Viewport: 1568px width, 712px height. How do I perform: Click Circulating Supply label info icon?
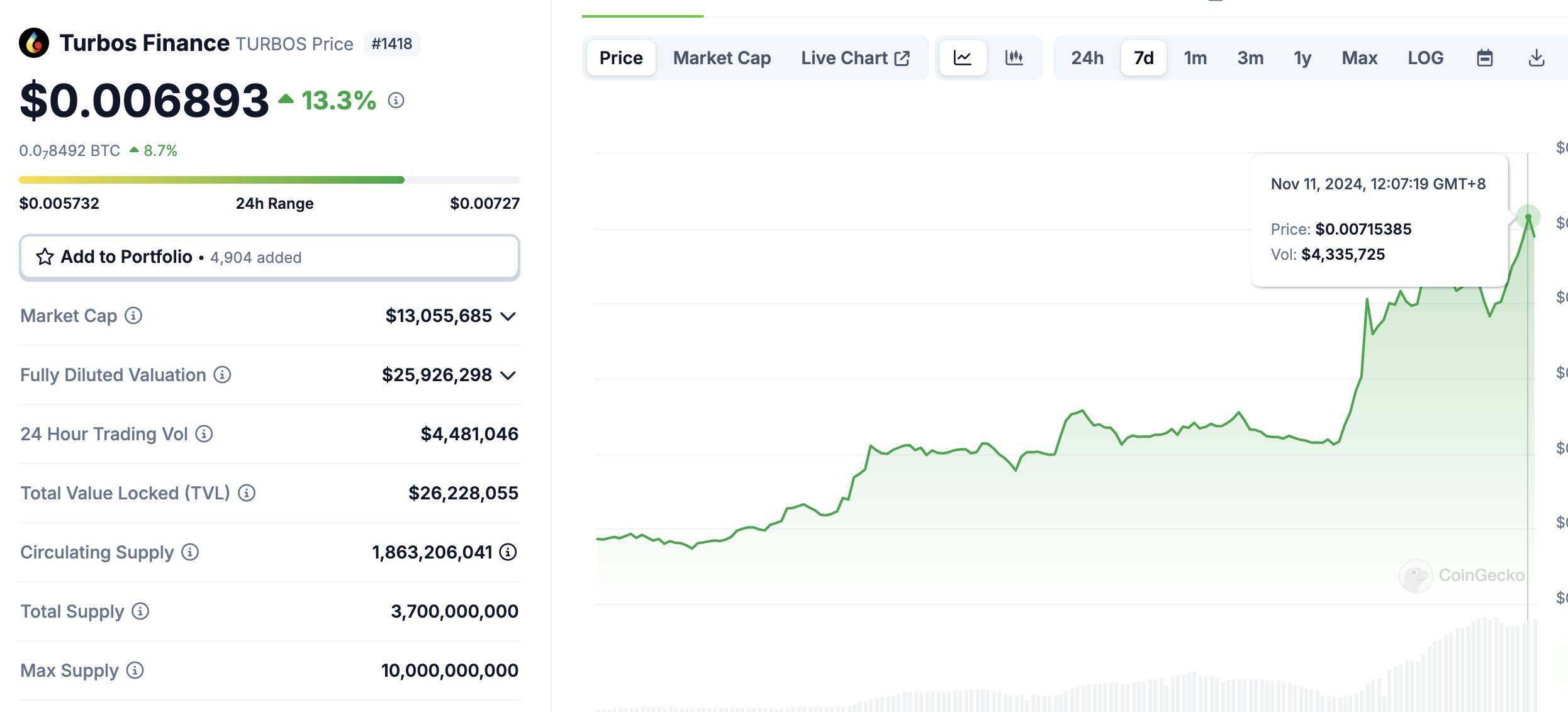click(190, 552)
